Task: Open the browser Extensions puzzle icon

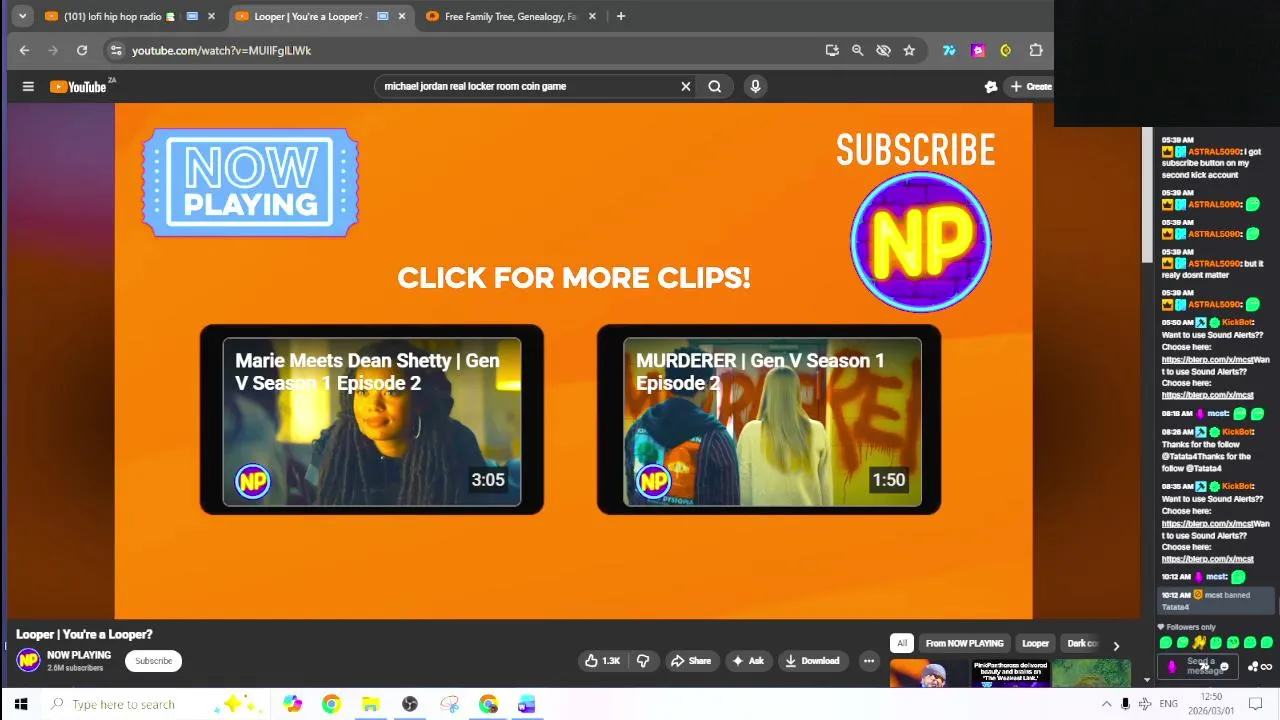Action: [1036, 50]
